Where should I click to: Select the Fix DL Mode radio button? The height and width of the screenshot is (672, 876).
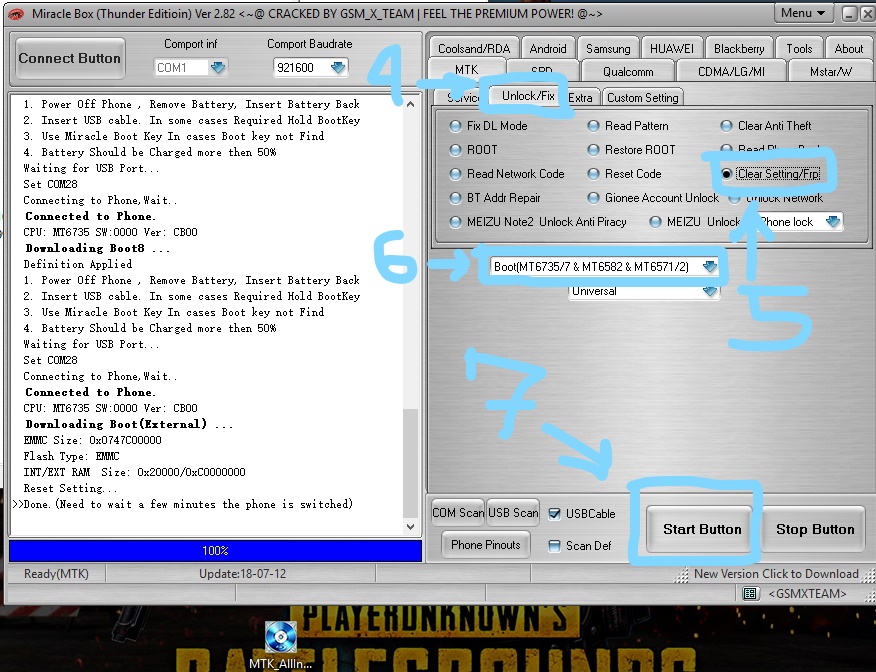pos(455,126)
